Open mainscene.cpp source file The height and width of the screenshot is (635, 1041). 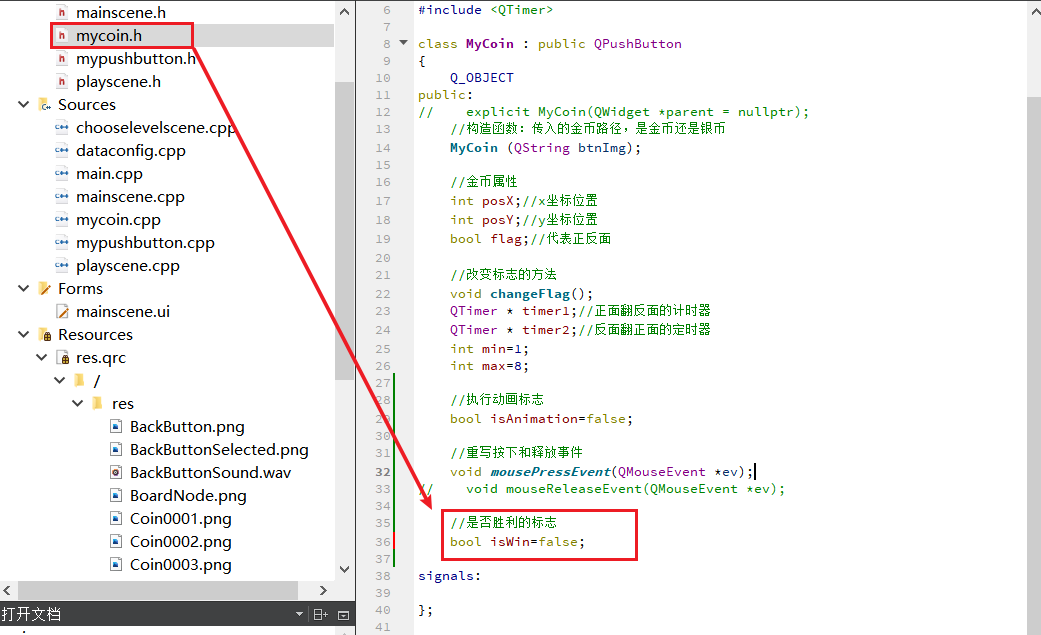tap(130, 197)
